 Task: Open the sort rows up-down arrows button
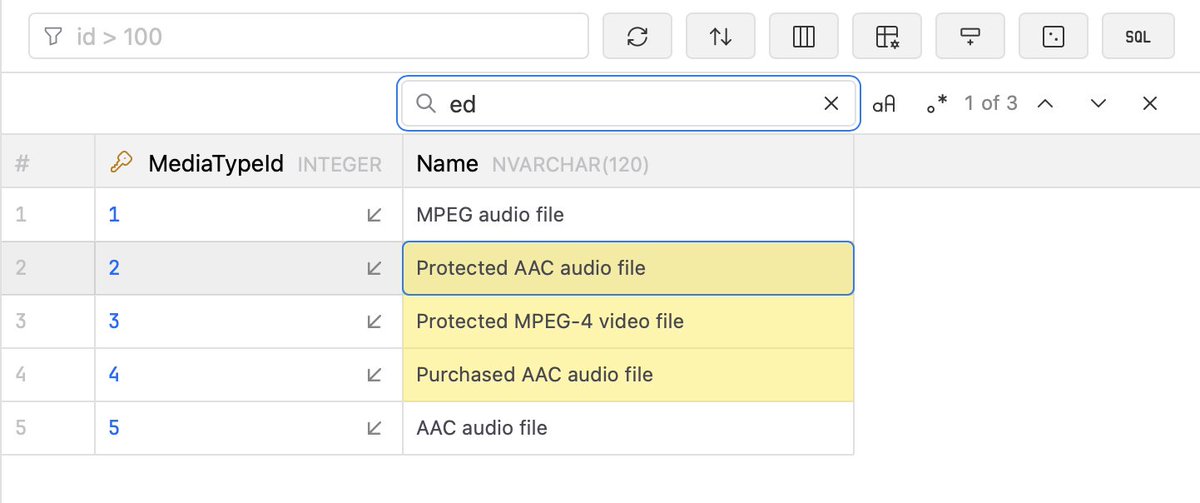[x=720, y=37]
